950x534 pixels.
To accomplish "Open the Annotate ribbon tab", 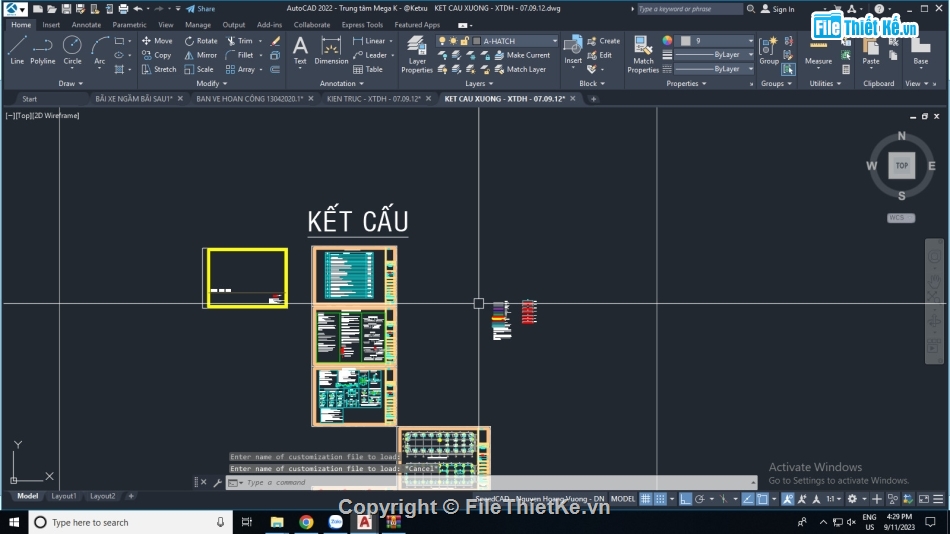I will (x=86, y=25).
